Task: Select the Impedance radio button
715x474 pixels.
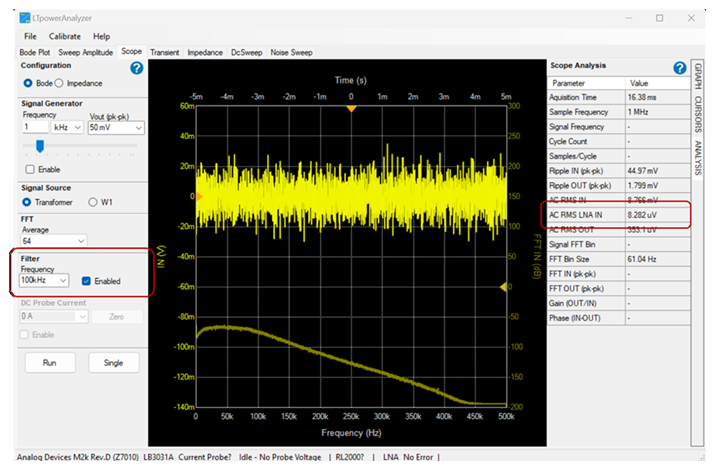Action: point(59,83)
